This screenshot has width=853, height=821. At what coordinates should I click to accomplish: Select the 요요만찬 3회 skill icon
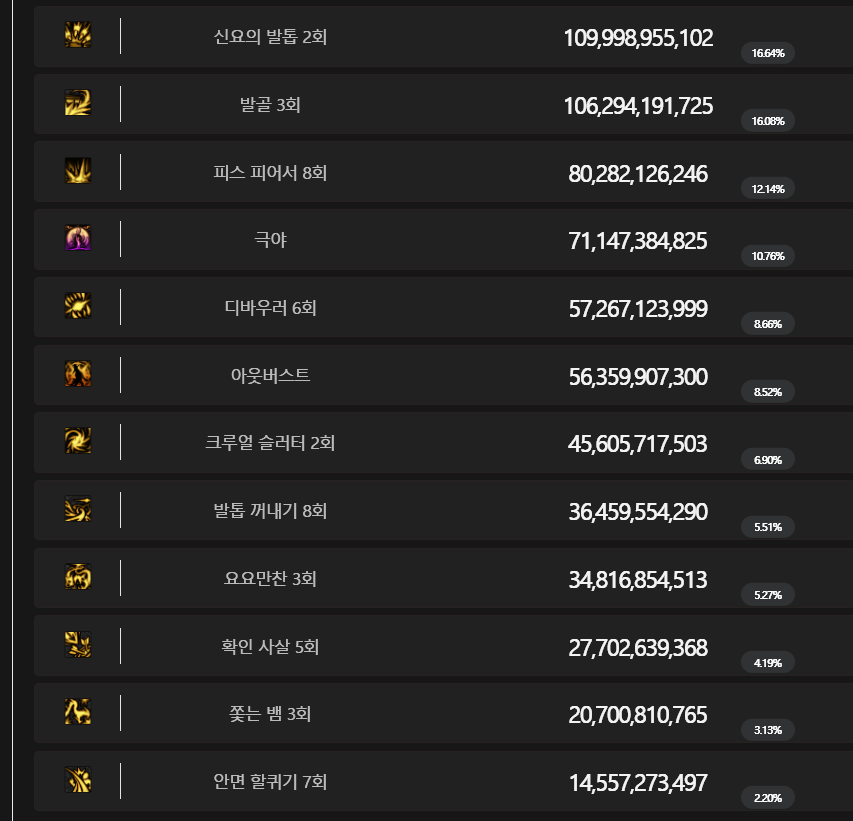tap(78, 577)
